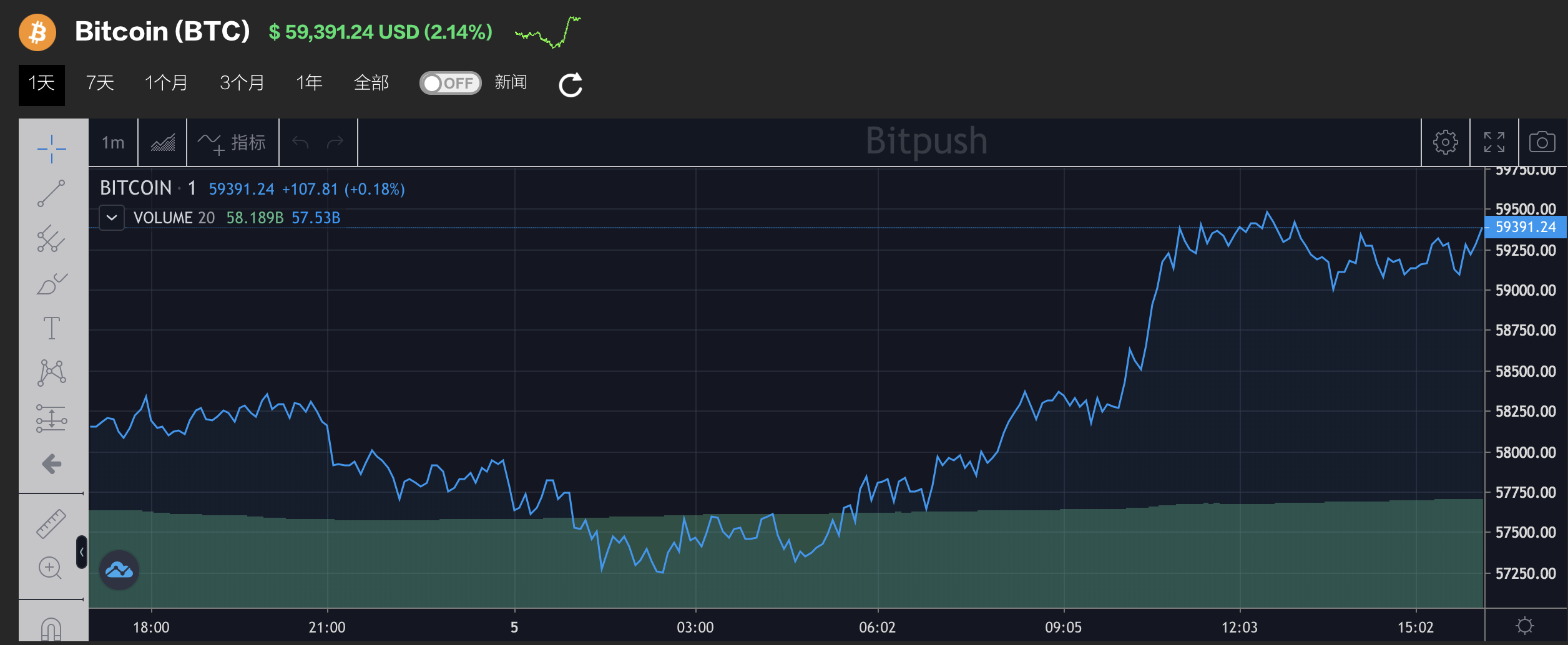Select the crosshair cursor tool
This screenshot has height=645, width=1568.
(51, 148)
